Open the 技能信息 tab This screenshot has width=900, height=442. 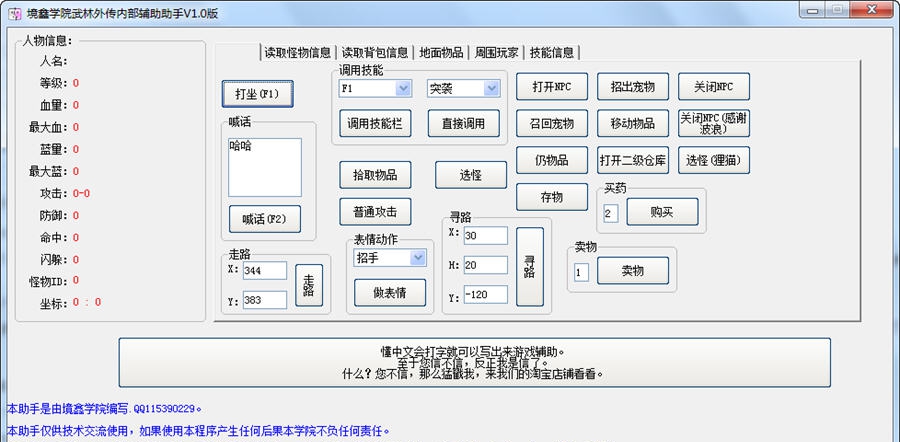[x=552, y=53]
